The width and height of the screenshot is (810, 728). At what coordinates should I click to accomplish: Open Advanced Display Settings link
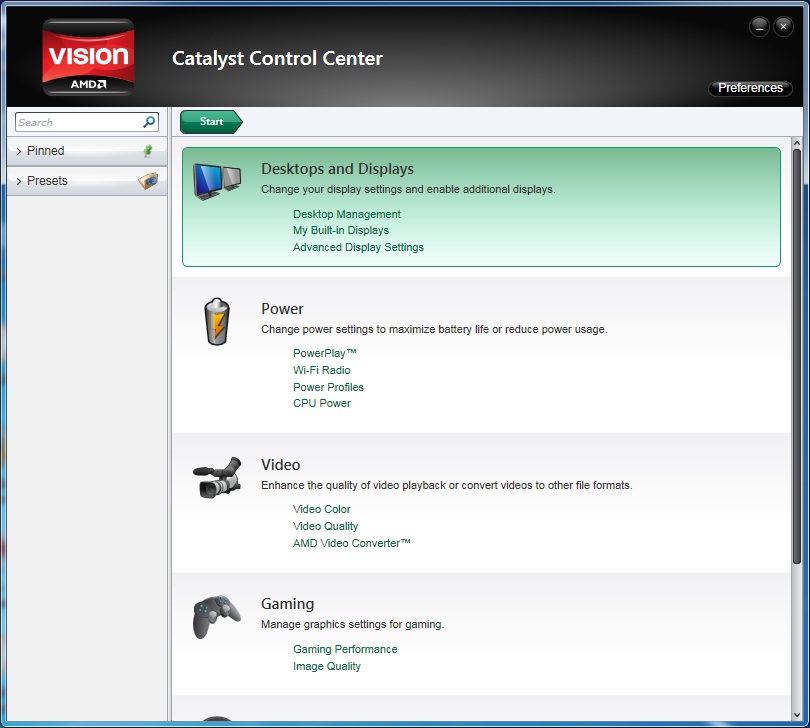(x=358, y=247)
